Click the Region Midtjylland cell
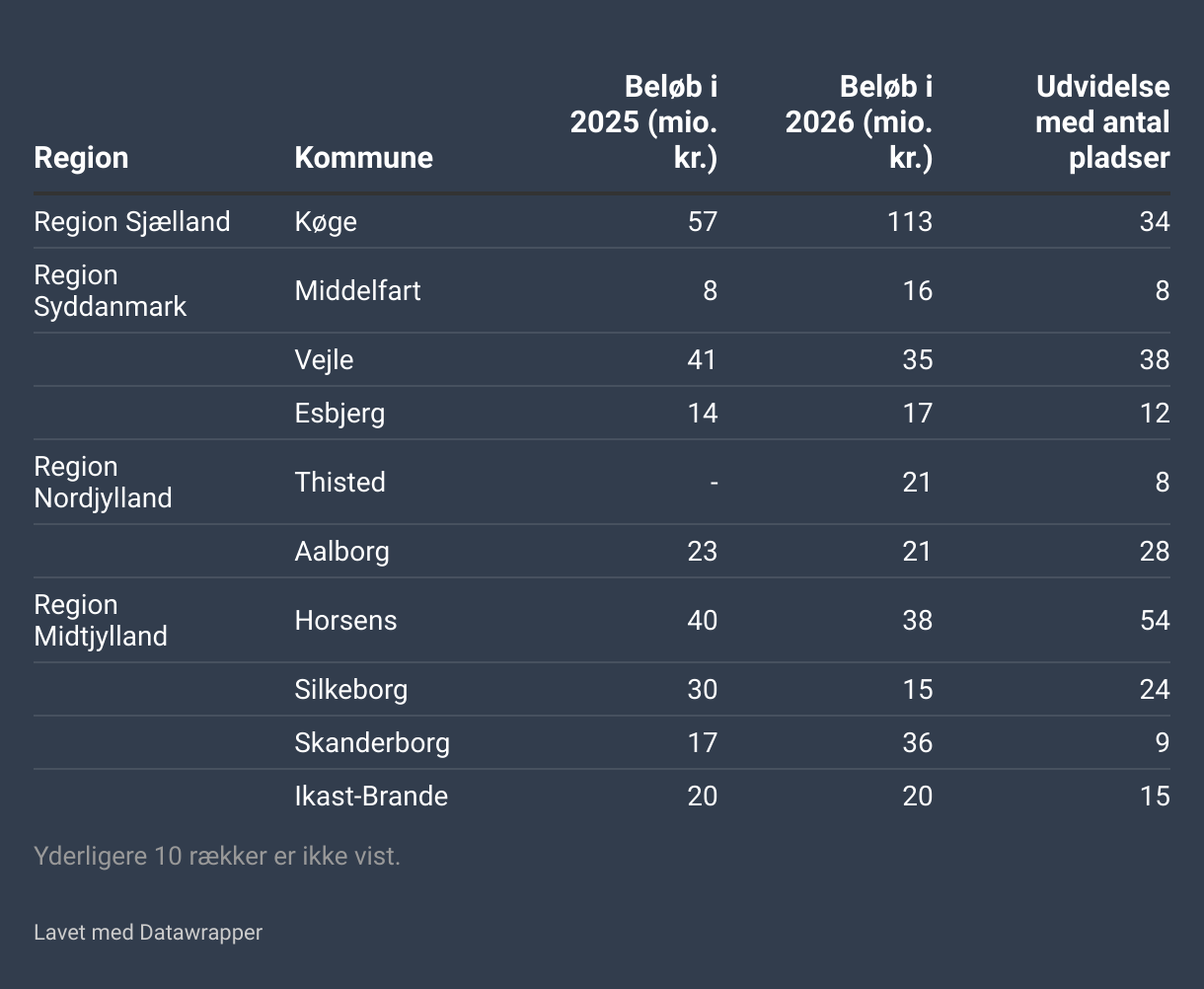This screenshot has height=989, width=1204. click(x=100, y=621)
